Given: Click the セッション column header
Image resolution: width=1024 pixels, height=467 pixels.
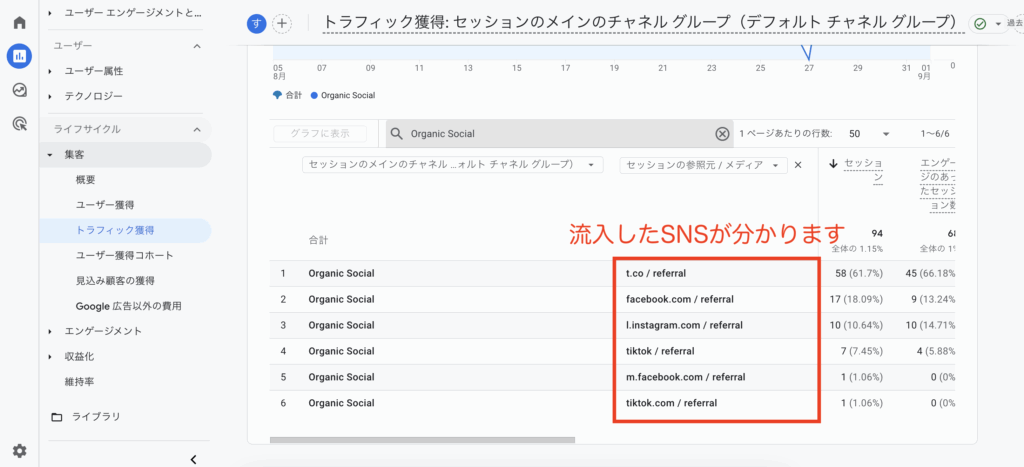Looking at the screenshot, I should (863, 170).
